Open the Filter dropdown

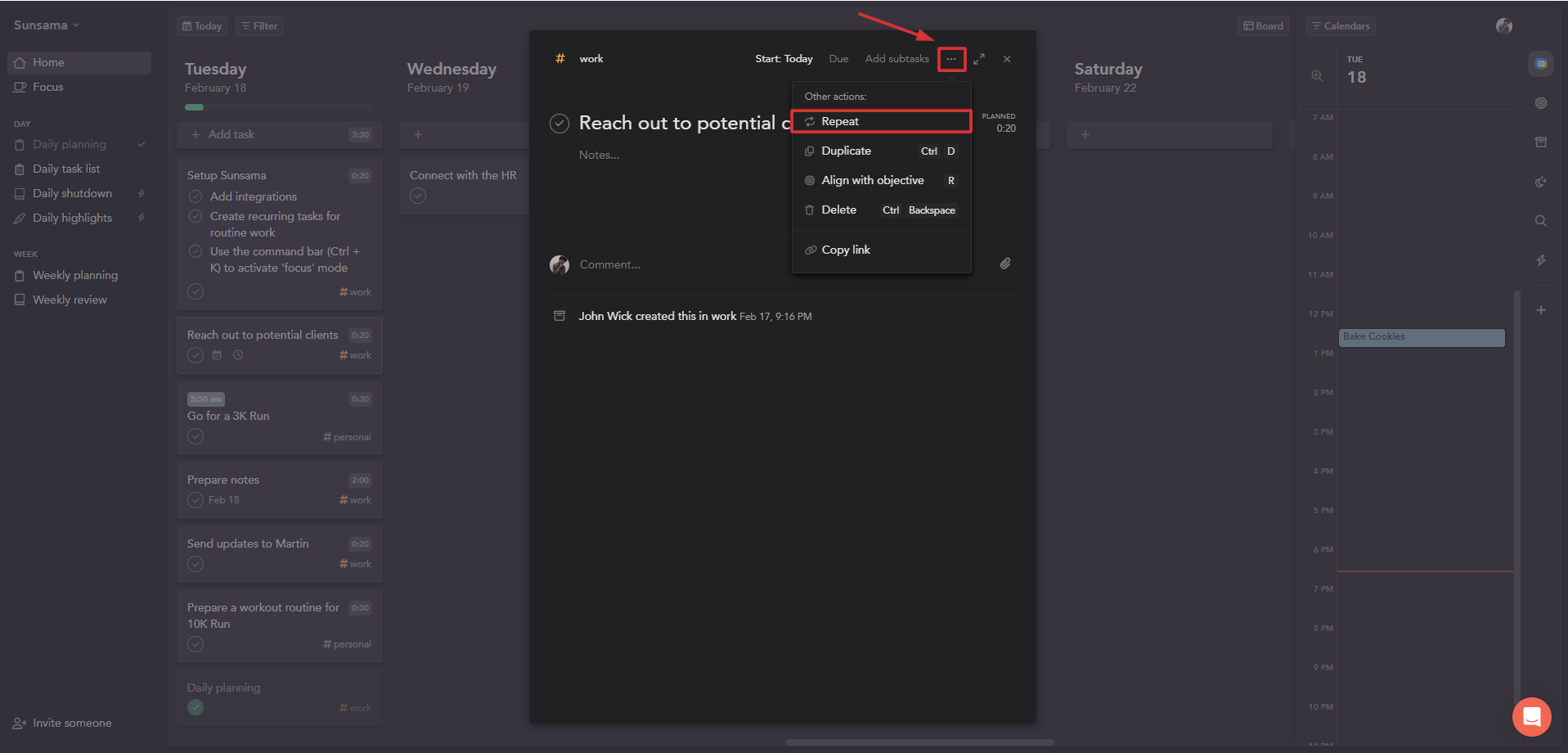tap(259, 26)
